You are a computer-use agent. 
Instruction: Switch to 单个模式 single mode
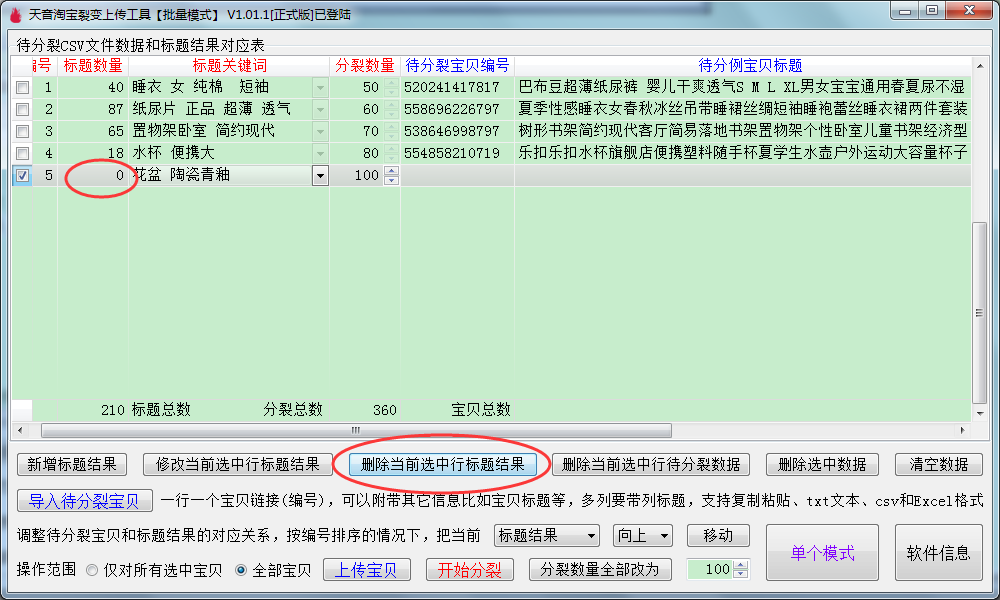[x=822, y=553]
